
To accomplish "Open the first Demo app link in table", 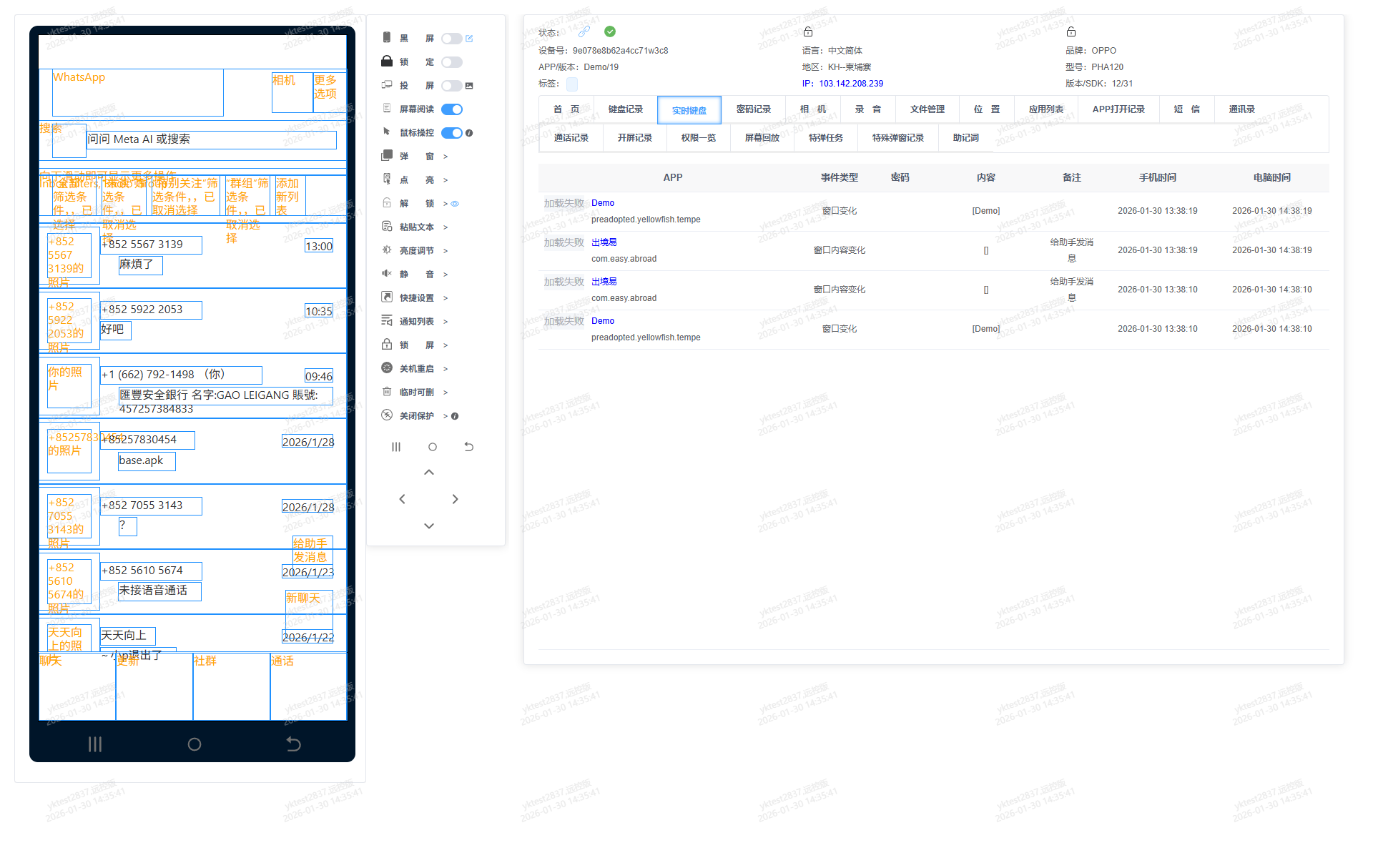I will click(603, 203).
